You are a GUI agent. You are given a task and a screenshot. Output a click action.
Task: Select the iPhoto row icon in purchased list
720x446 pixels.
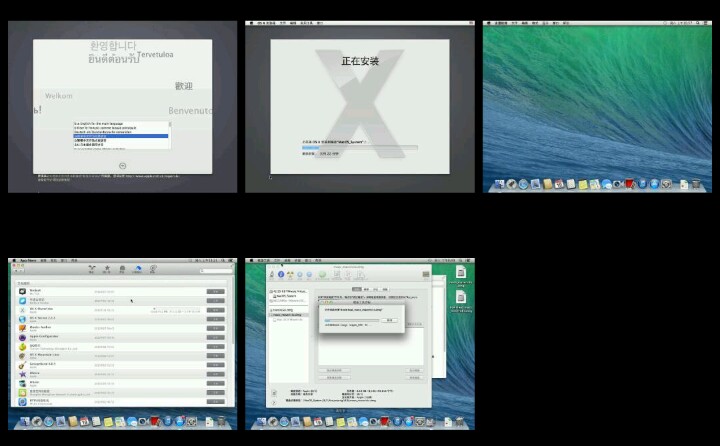(x=22, y=384)
